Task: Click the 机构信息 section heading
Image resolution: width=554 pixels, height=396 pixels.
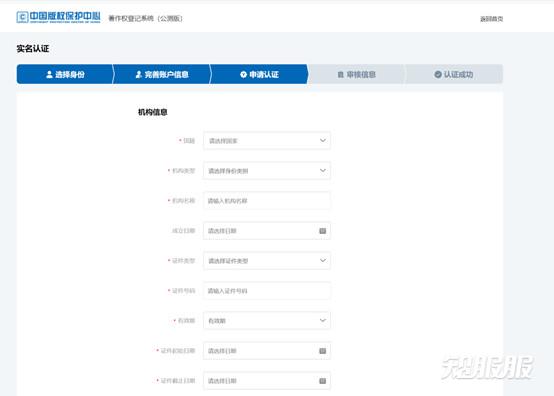Action: pyautogui.click(x=153, y=112)
